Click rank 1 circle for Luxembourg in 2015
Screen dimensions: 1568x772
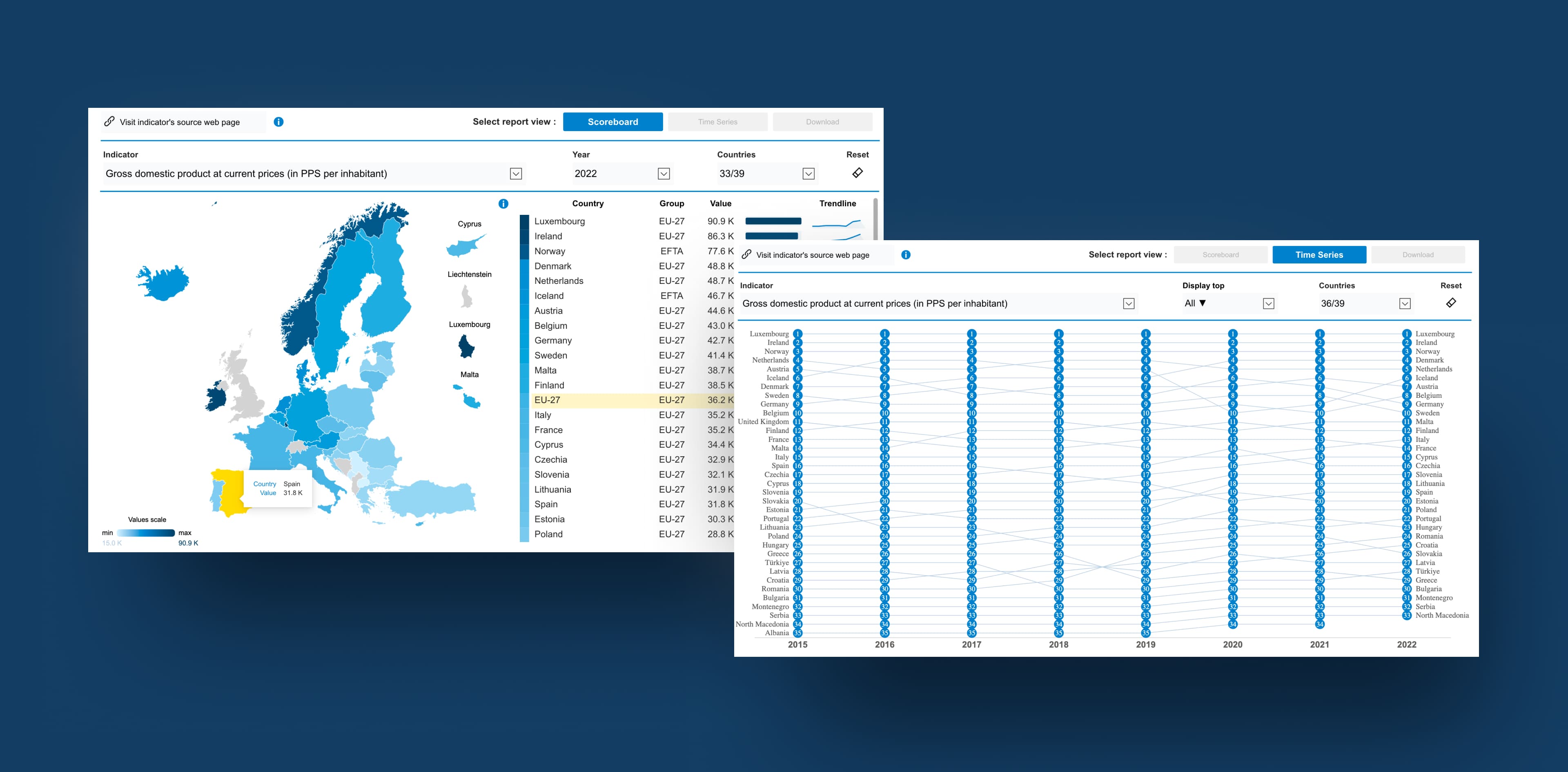(x=797, y=334)
